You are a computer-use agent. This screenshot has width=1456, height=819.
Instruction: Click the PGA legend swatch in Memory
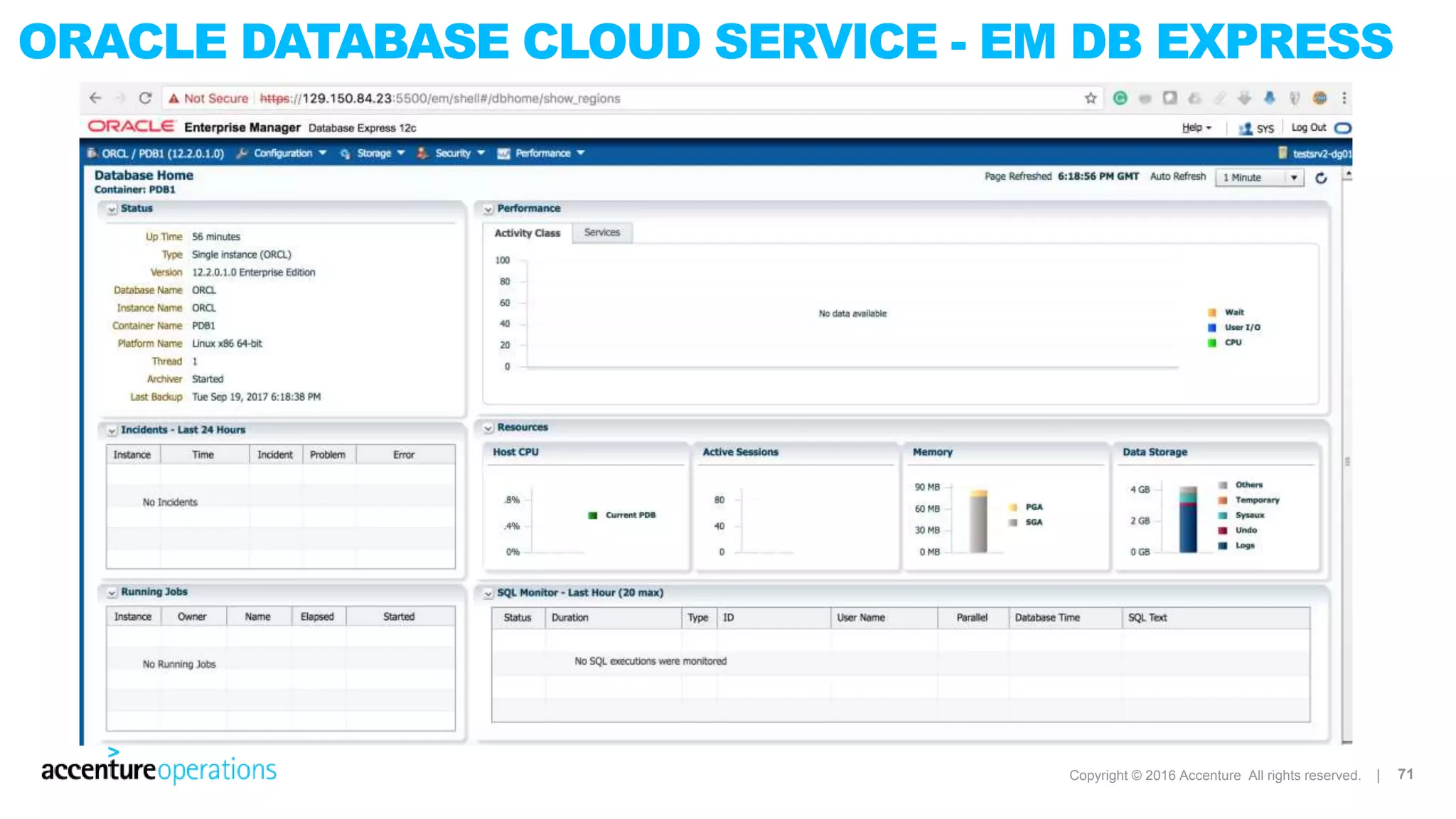tap(1013, 508)
